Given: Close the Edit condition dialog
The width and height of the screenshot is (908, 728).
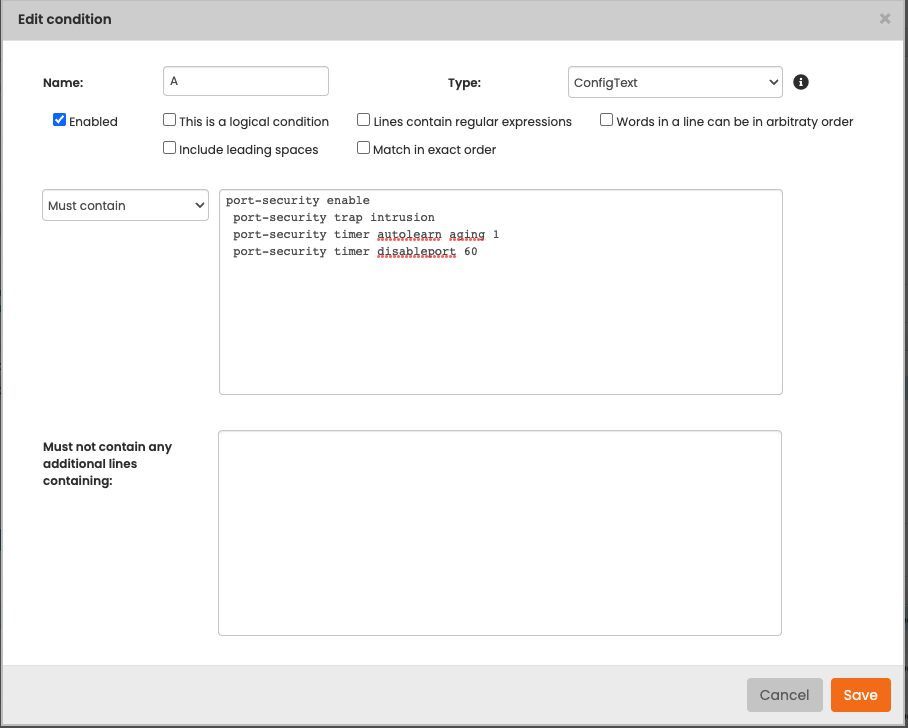Looking at the screenshot, I should (884, 19).
